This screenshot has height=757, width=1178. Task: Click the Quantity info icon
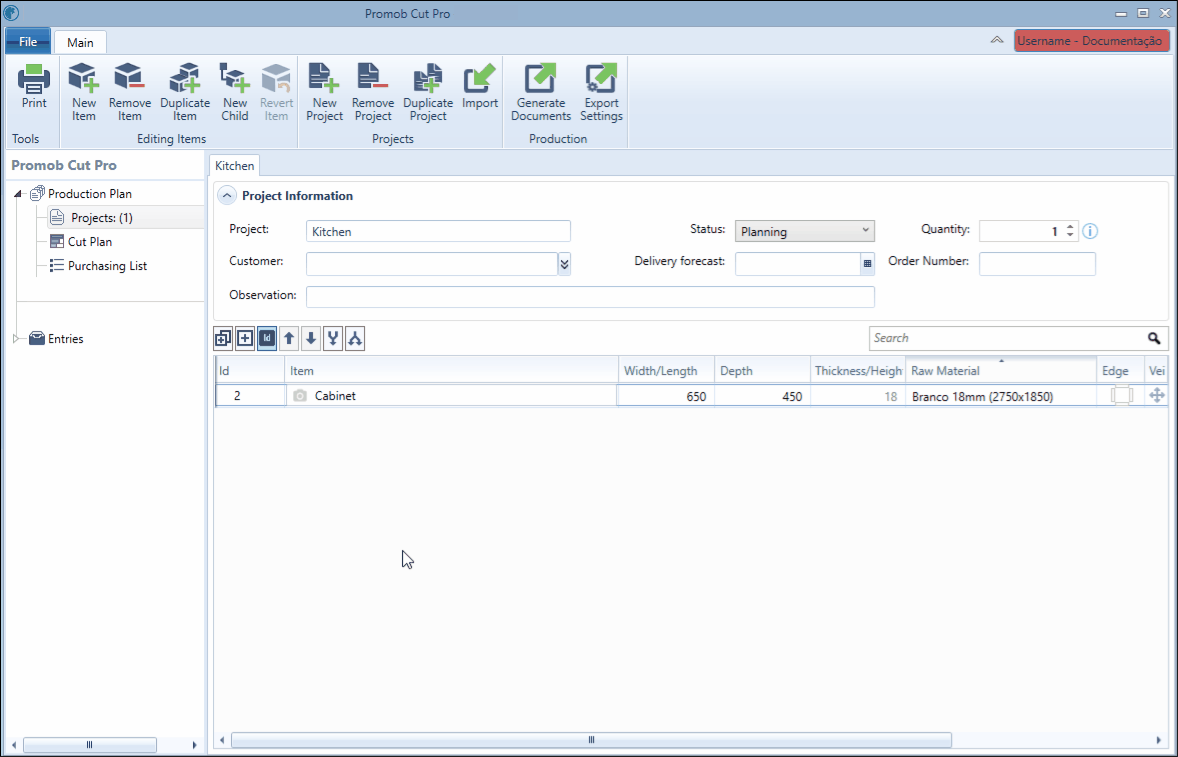click(x=1090, y=231)
